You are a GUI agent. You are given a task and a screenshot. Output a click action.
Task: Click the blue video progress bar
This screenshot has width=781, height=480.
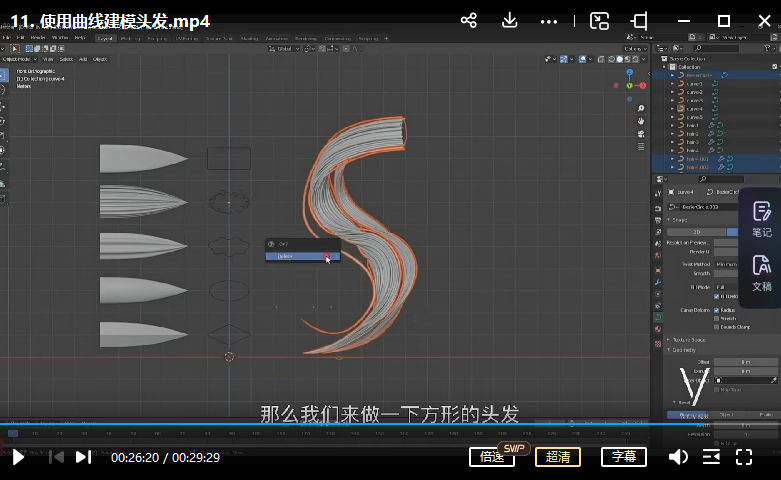pos(300,424)
